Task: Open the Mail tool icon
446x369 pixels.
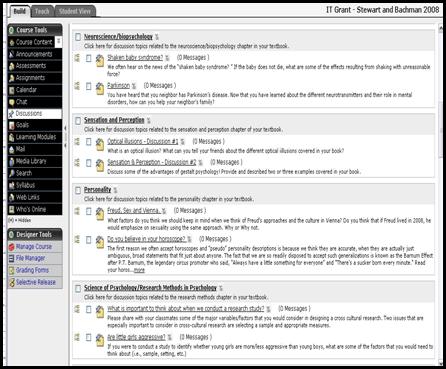Action: coord(12,149)
